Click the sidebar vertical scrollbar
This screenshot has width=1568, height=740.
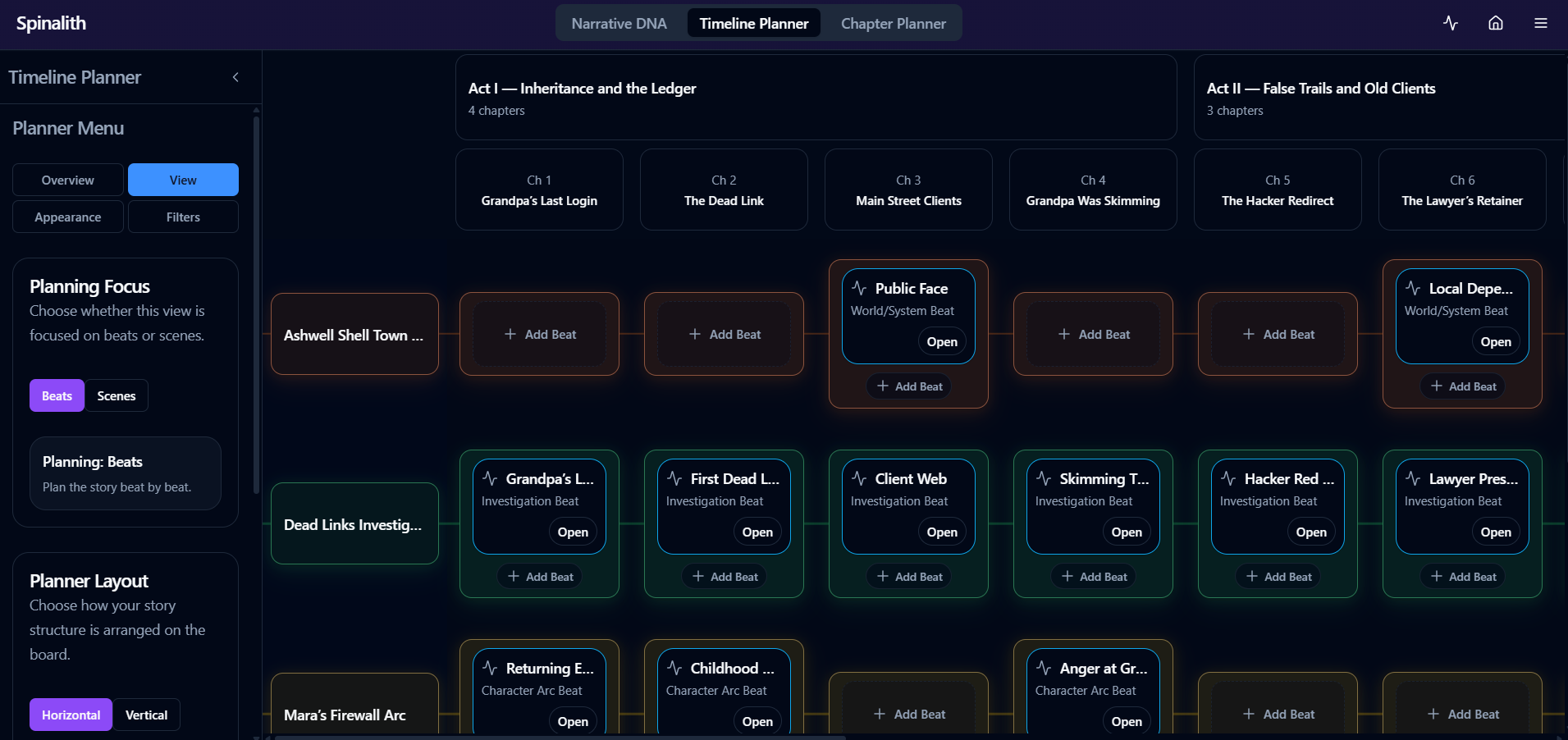[257, 304]
